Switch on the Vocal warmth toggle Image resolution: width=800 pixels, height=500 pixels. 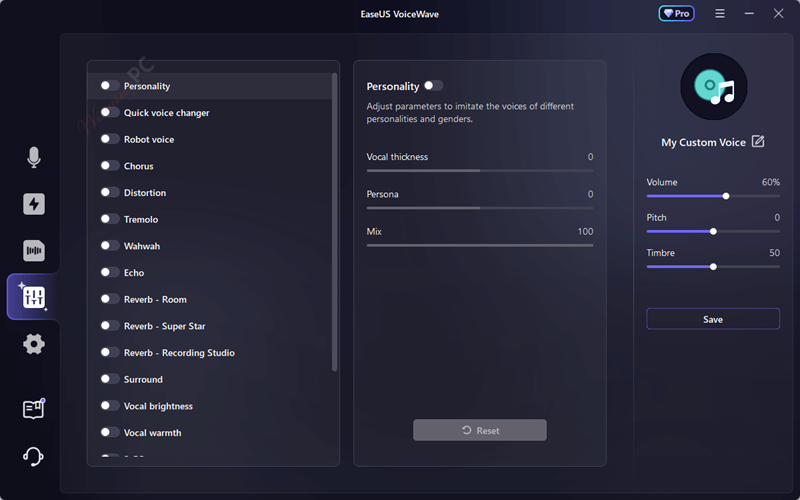coord(110,432)
